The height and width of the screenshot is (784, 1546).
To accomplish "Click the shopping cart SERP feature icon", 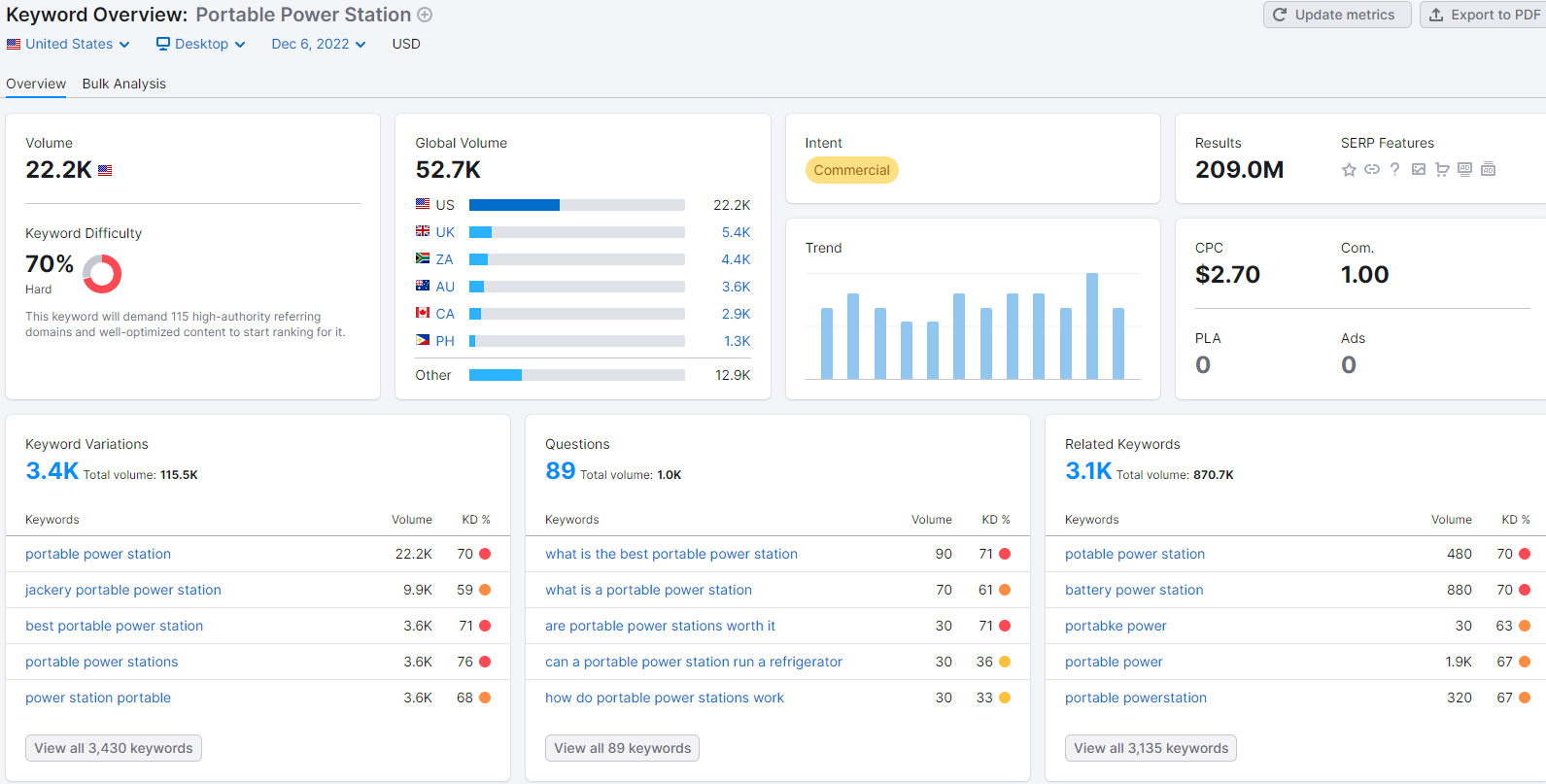I will click(x=1442, y=170).
